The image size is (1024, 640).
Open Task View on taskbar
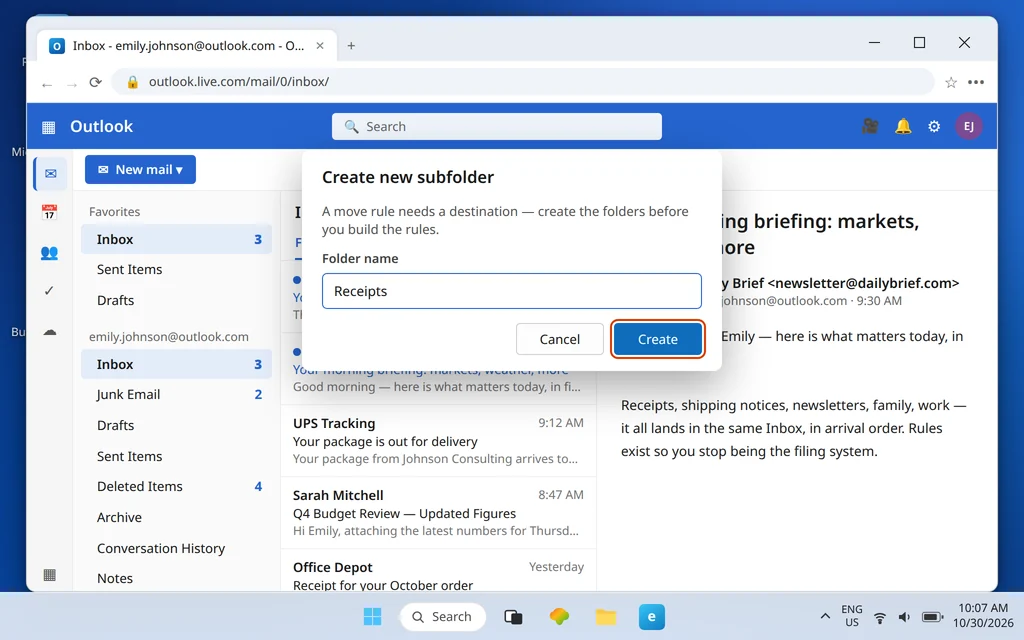[513, 616]
